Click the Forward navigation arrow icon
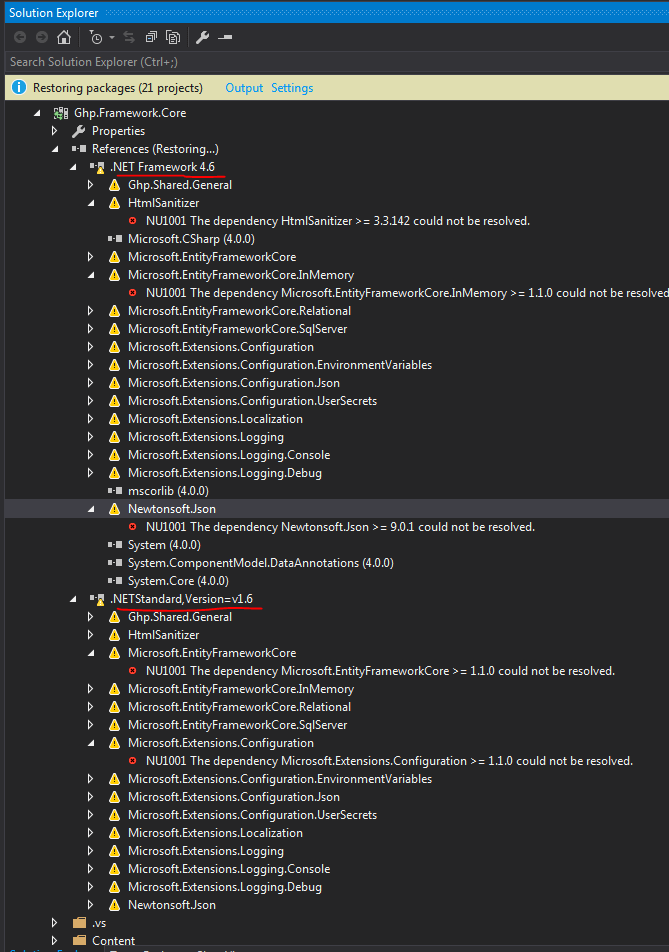 click(x=42, y=38)
